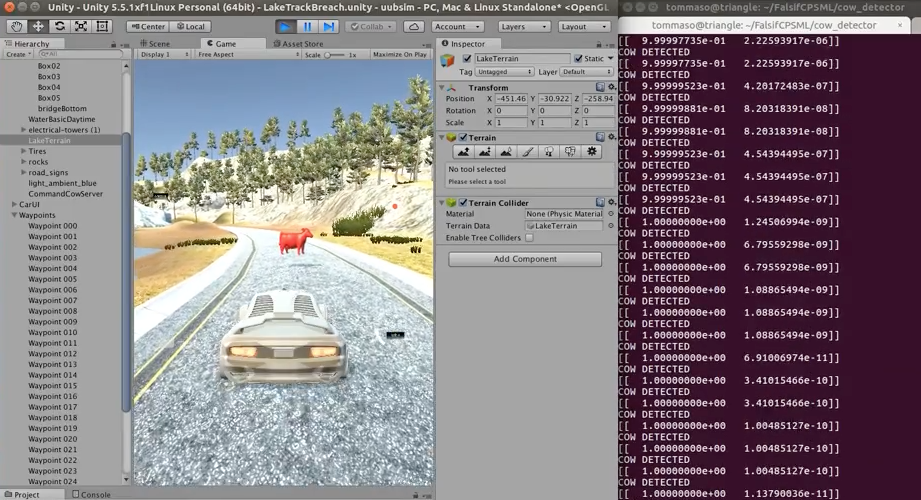Switch to the Scene tab
The image size is (921, 500).
[155, 43]
